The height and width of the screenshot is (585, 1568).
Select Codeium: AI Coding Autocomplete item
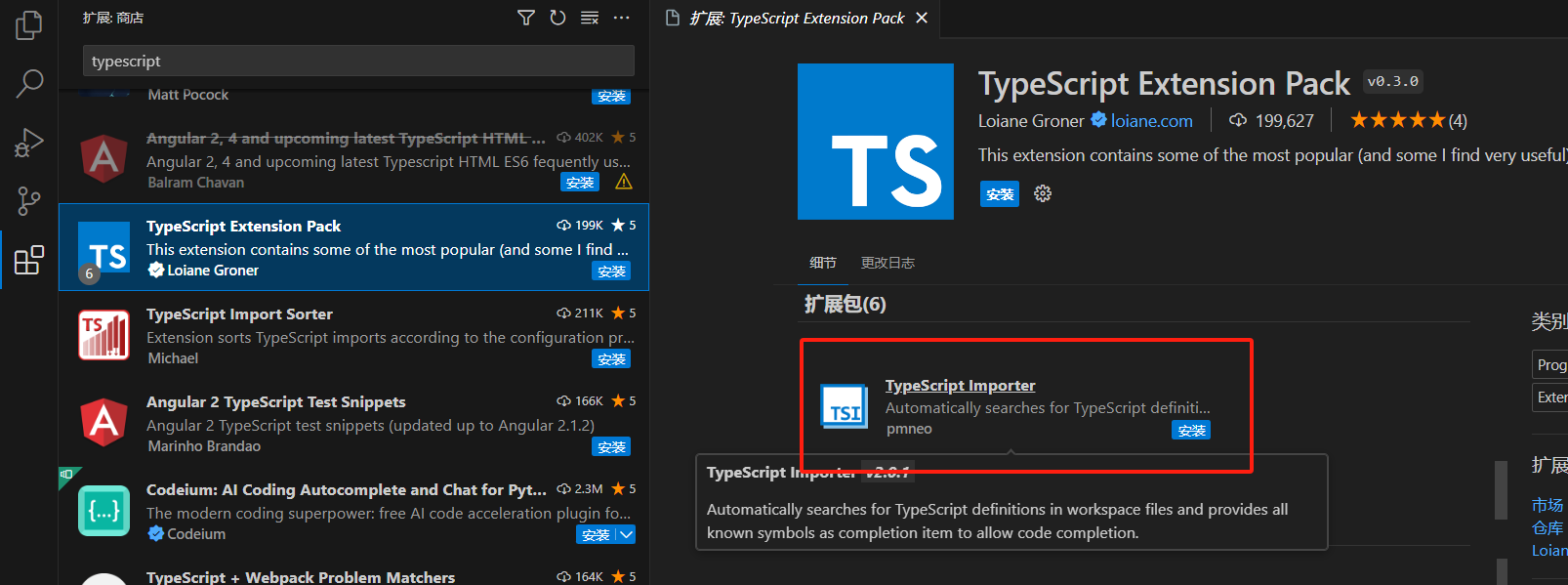click(353, 511)
